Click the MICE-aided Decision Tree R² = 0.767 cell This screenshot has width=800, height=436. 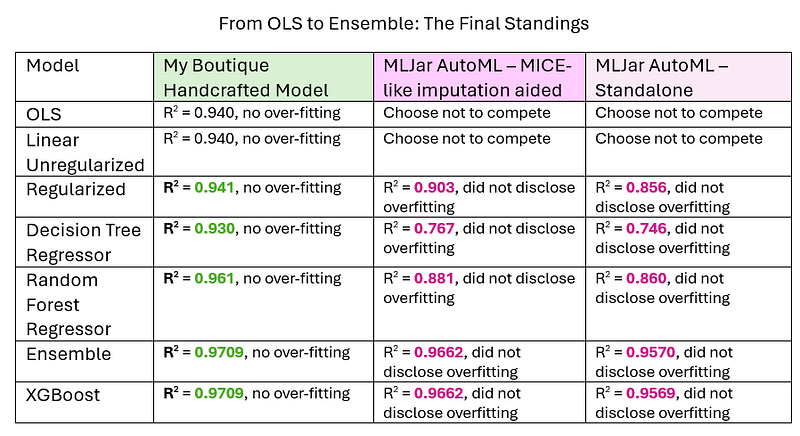(478, 238)
